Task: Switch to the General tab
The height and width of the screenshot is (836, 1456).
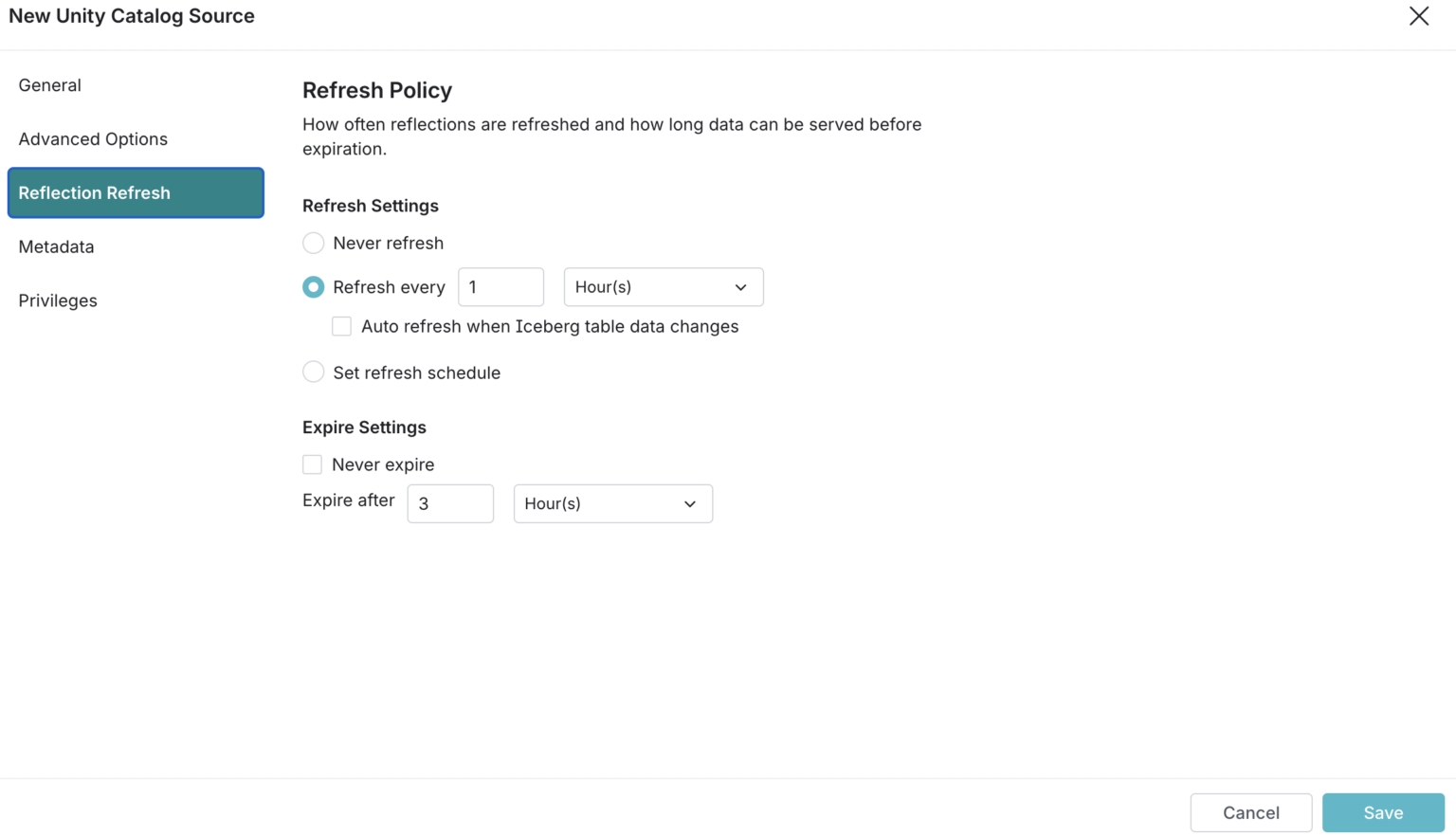Action: click(x=49, y=84)
